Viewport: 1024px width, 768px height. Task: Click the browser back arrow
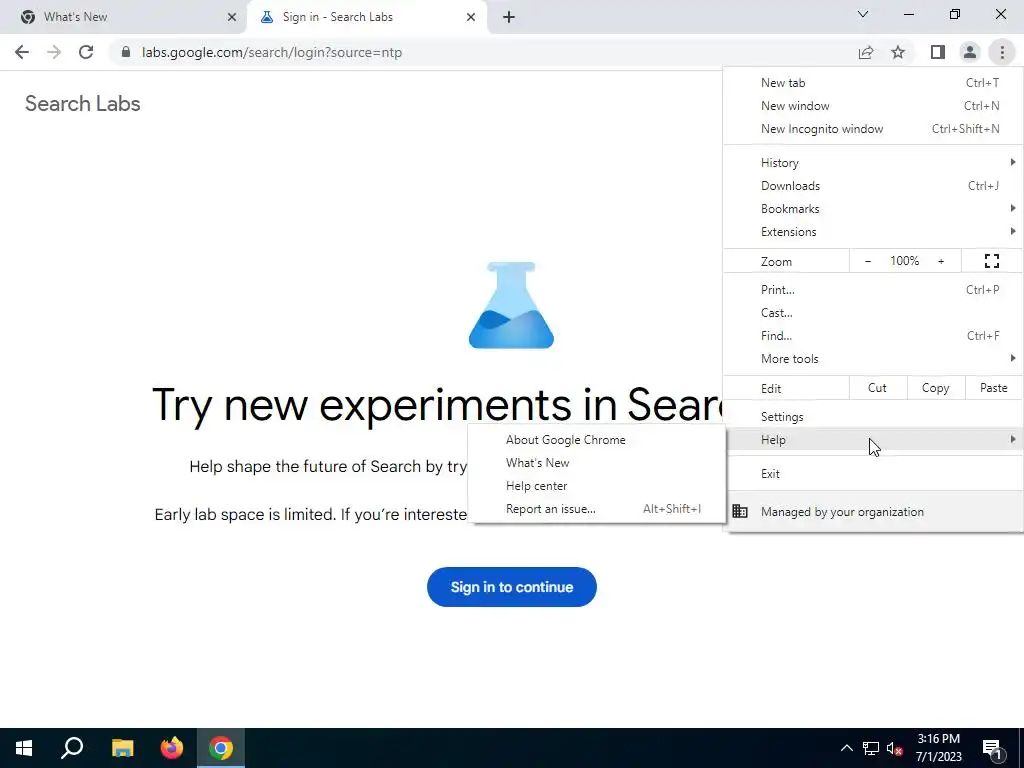22,52
